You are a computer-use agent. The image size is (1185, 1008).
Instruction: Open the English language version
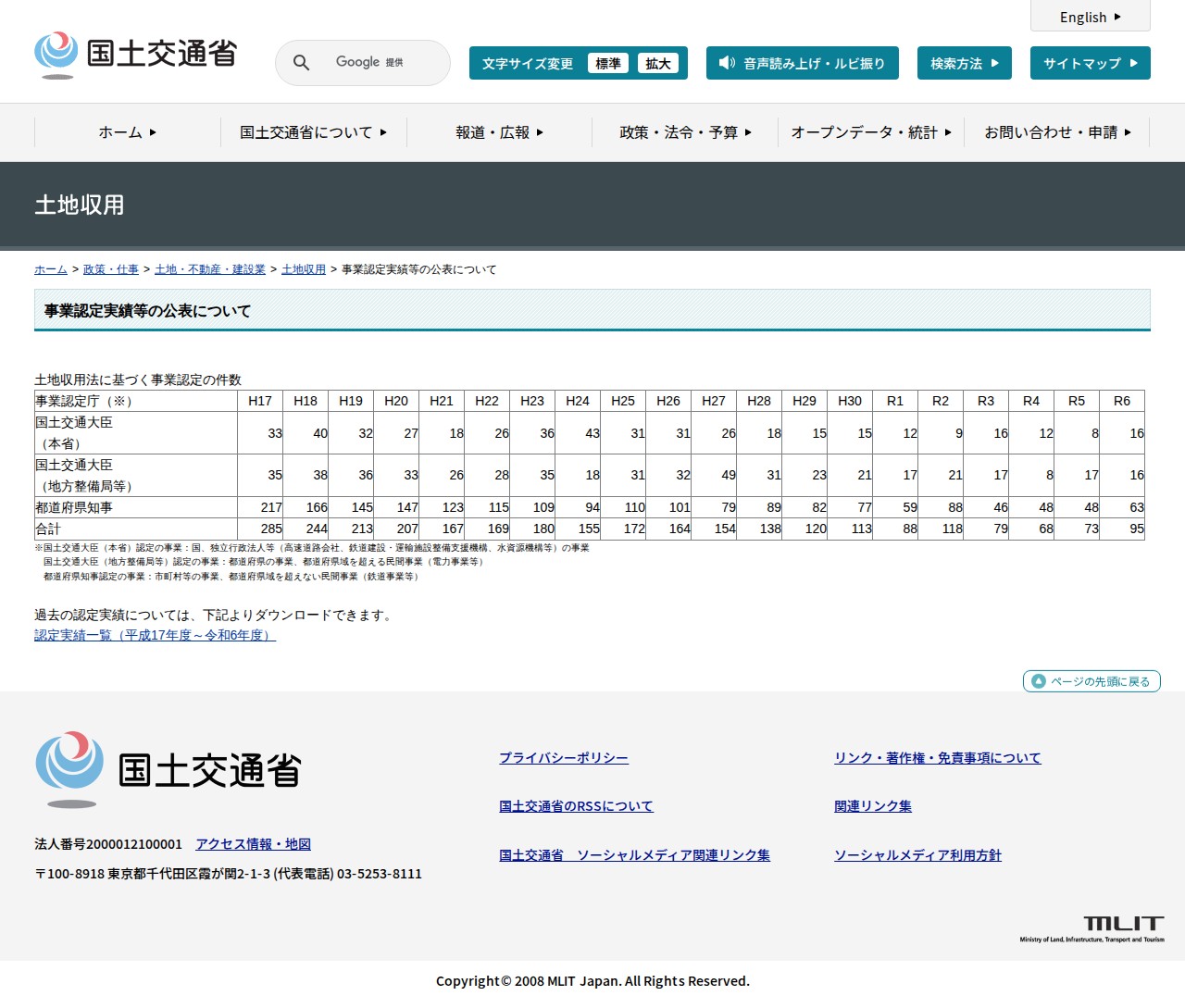[x=1090, y=17]
